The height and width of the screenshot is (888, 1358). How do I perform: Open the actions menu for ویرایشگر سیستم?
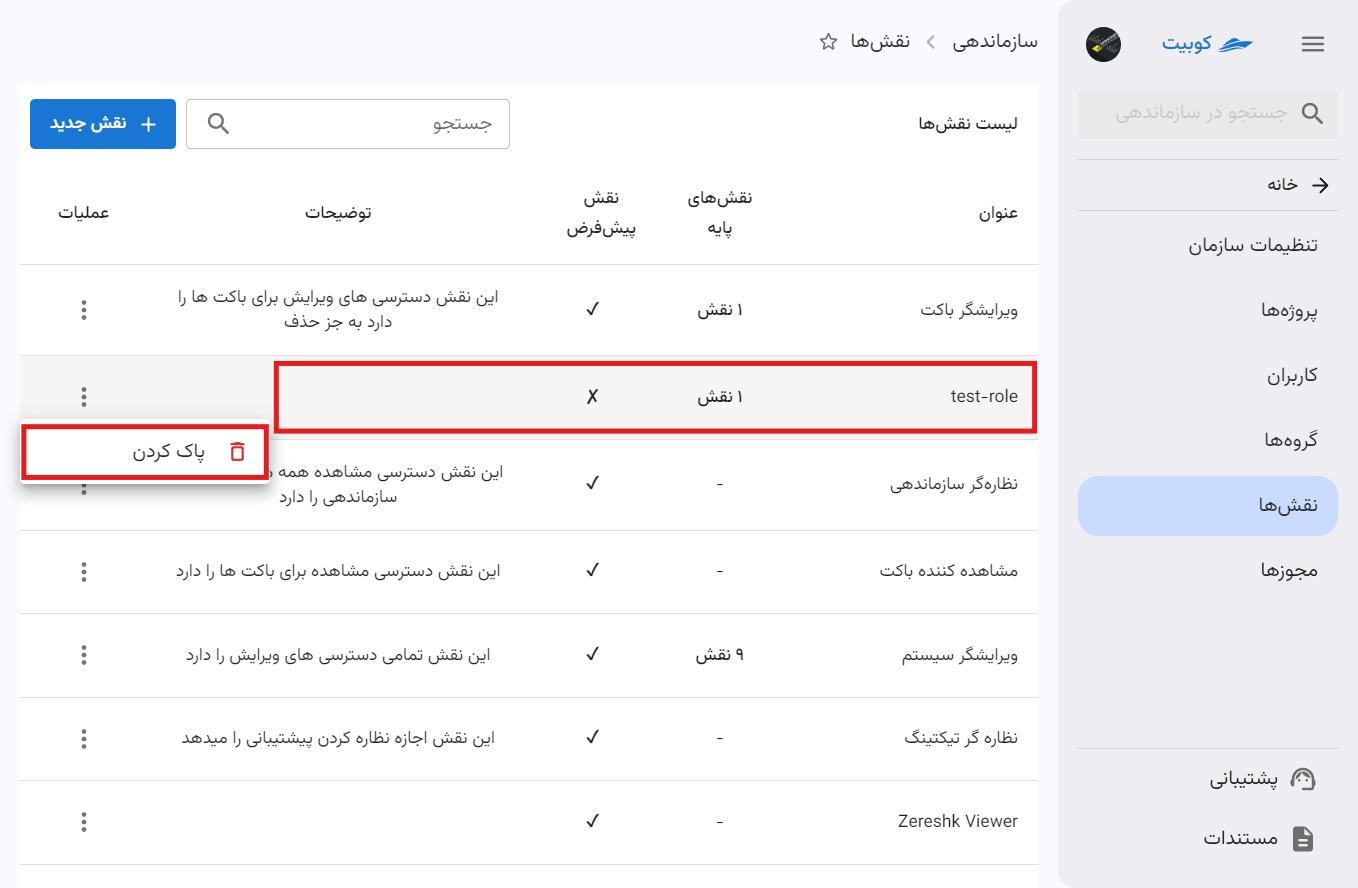pos(84,656)
